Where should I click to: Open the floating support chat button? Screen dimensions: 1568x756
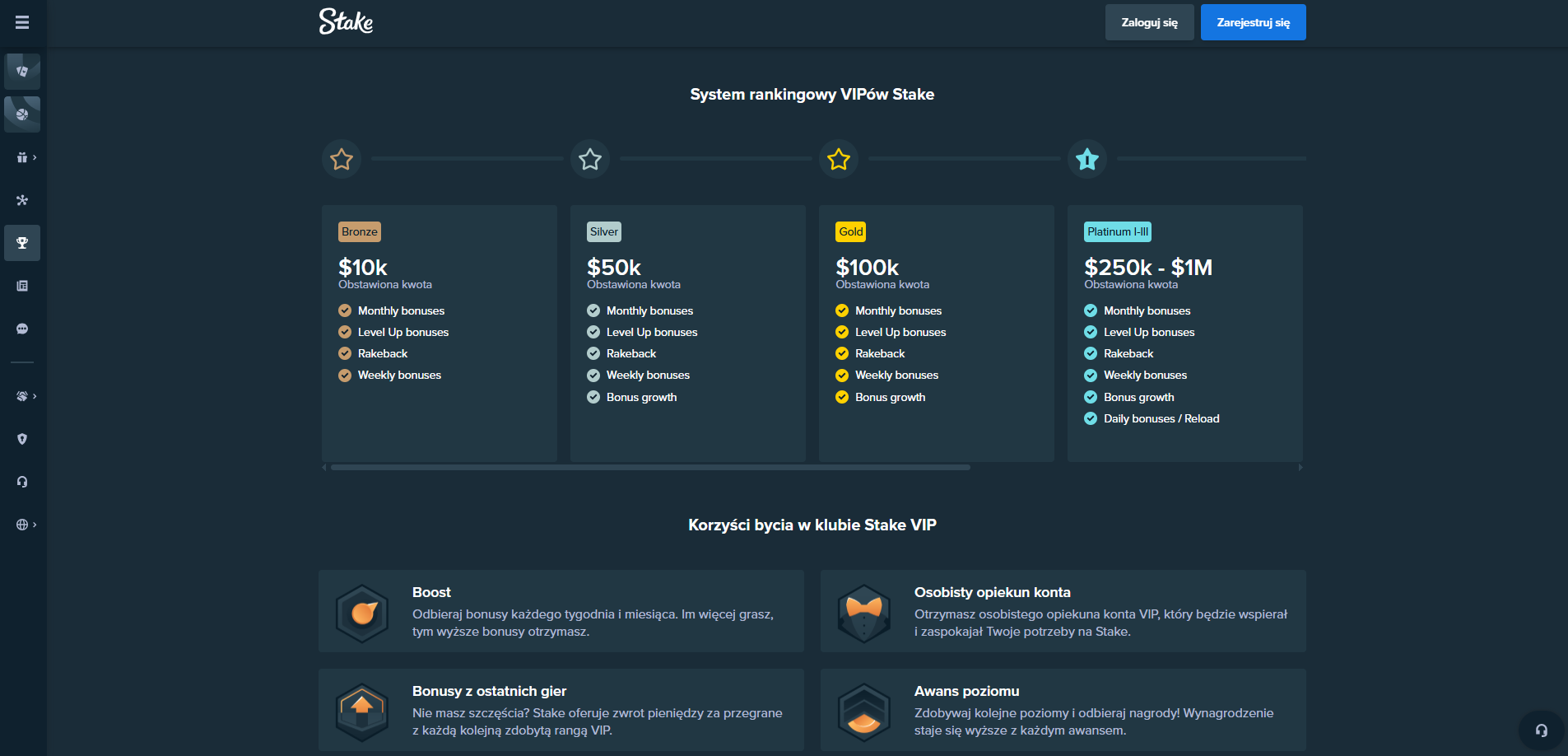pos(1541,730)
